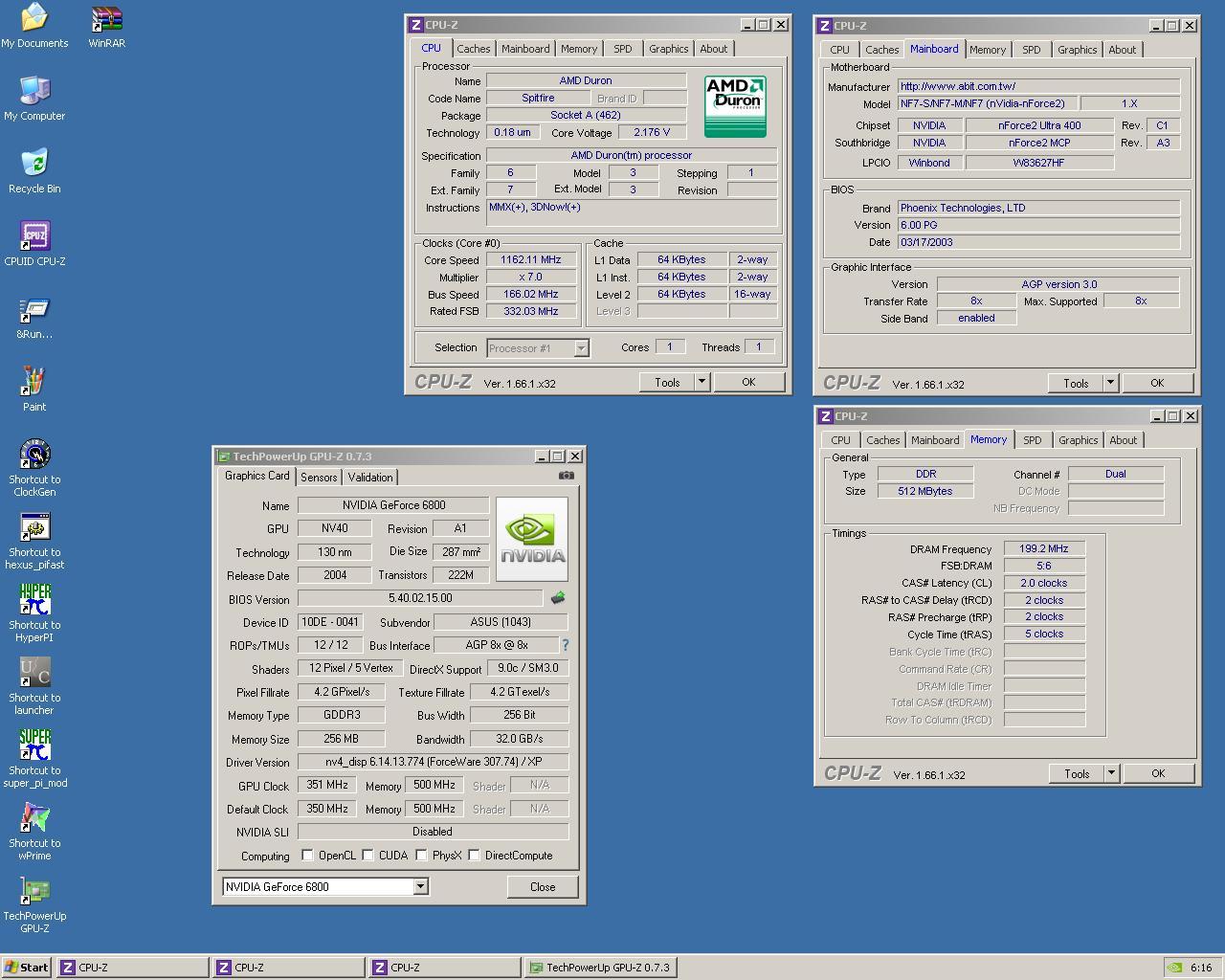The image size is (1225, 980).
Task: Click the GPU-Z Close button
Action: (x=543, y=887)
